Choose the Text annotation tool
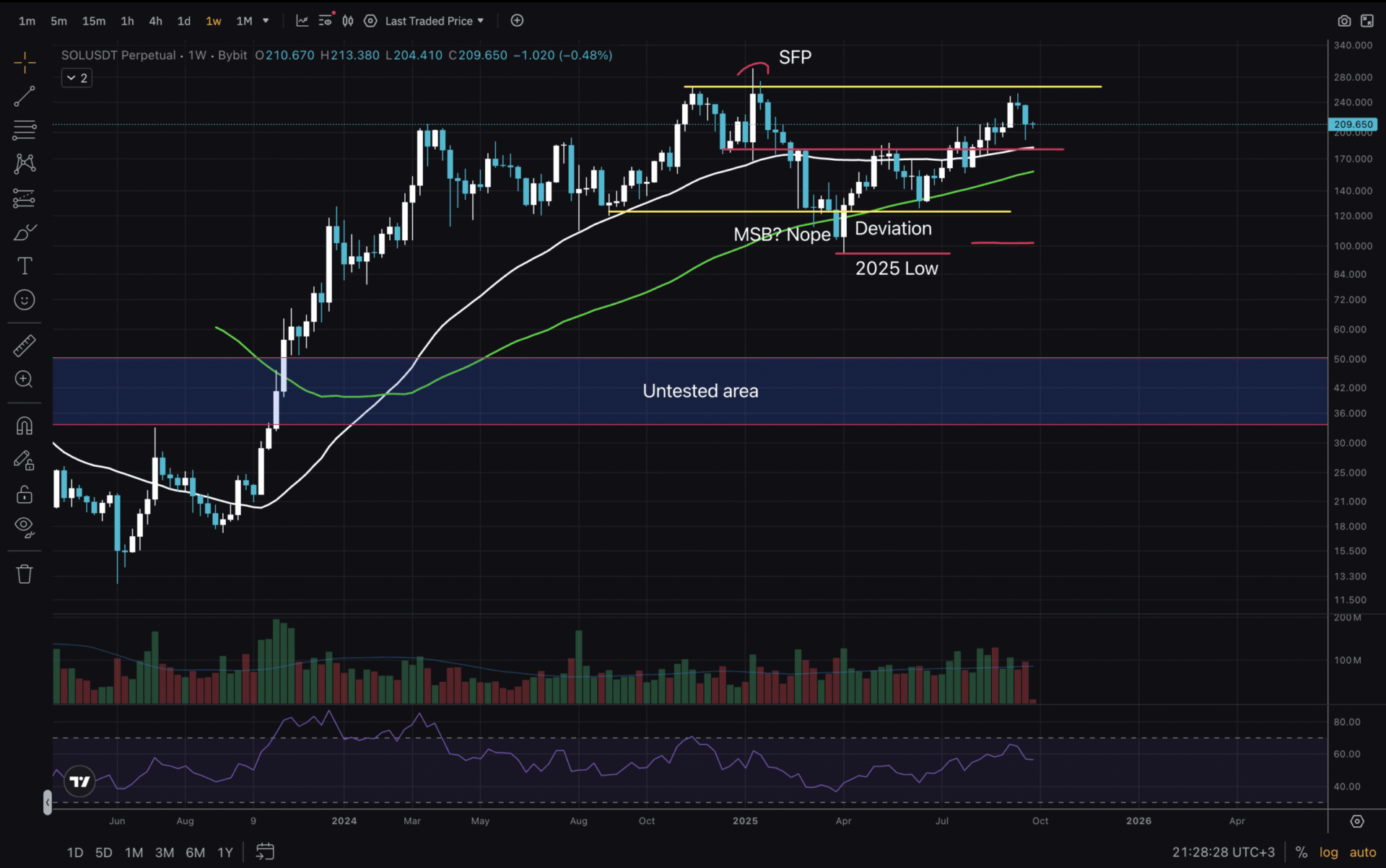1386x868 pixels. click(x=25, y=266)
